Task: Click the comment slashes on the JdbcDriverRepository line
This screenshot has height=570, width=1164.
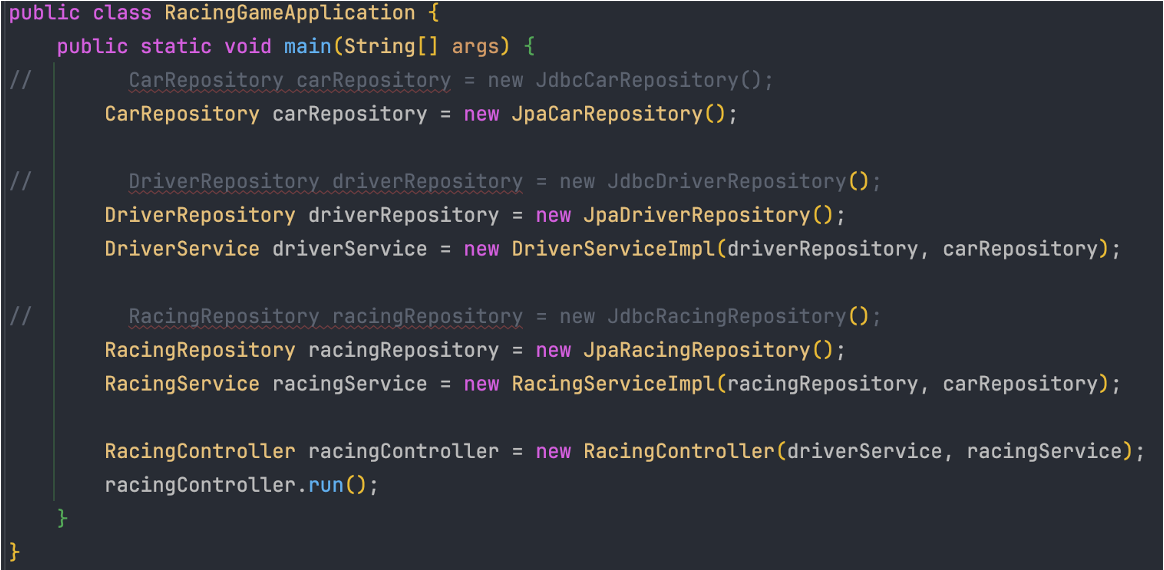Action: coord(20,181)
